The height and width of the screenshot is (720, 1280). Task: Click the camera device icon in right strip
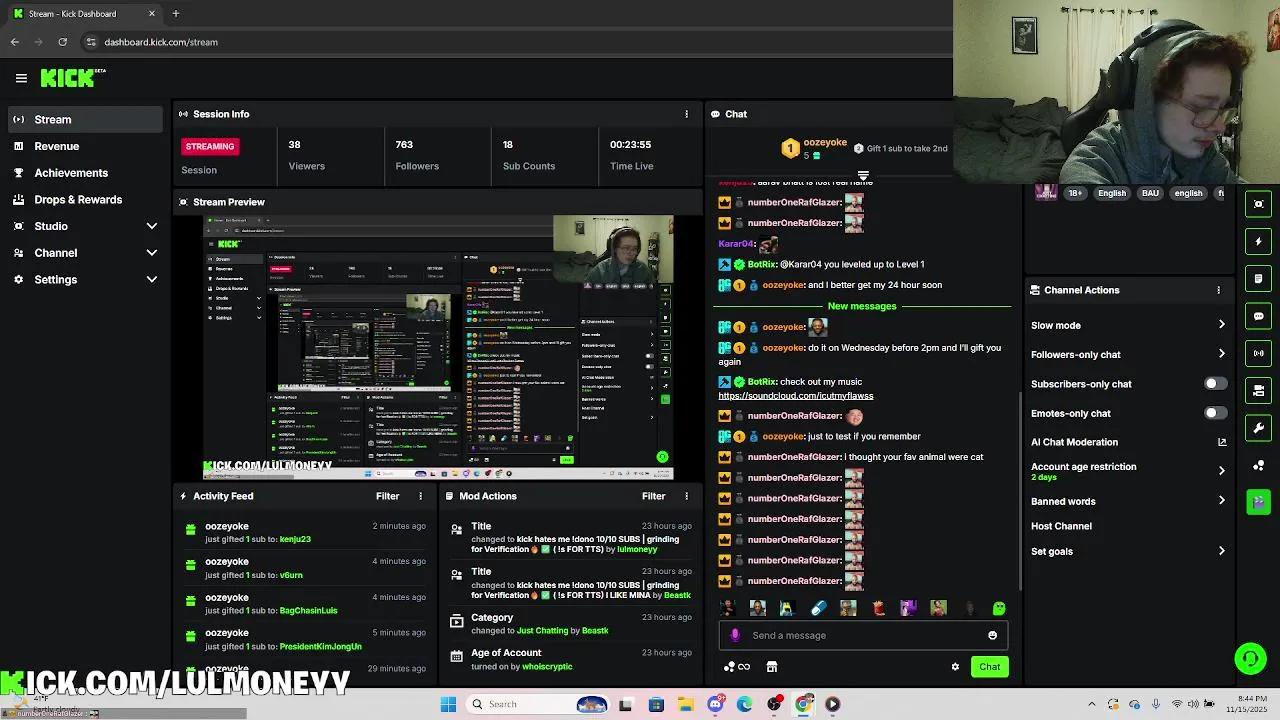[x=1259, y=390]
